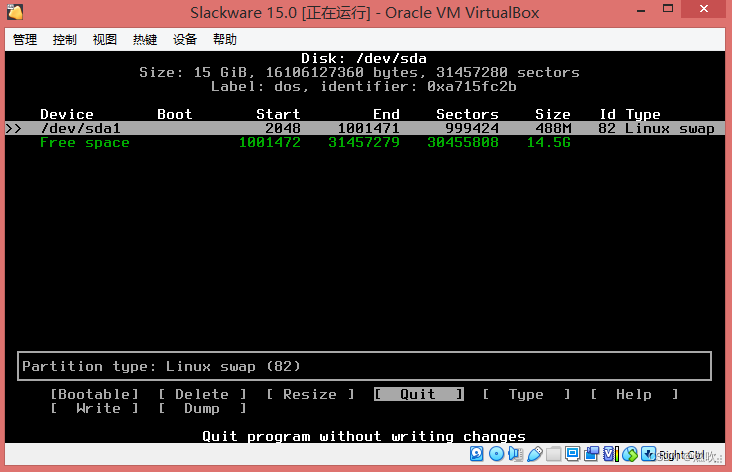Click the Device column header
Screen dimensions: 732x472
67,114
